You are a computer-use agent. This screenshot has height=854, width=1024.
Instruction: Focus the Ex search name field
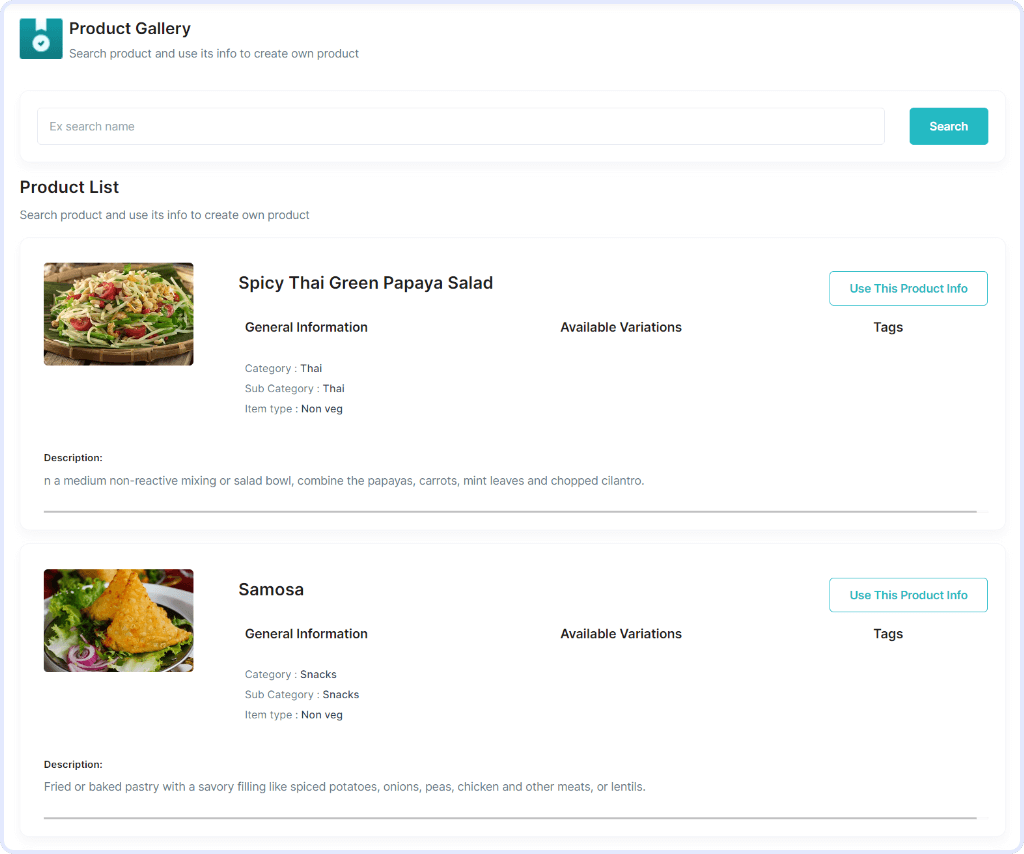pos(460,126)
